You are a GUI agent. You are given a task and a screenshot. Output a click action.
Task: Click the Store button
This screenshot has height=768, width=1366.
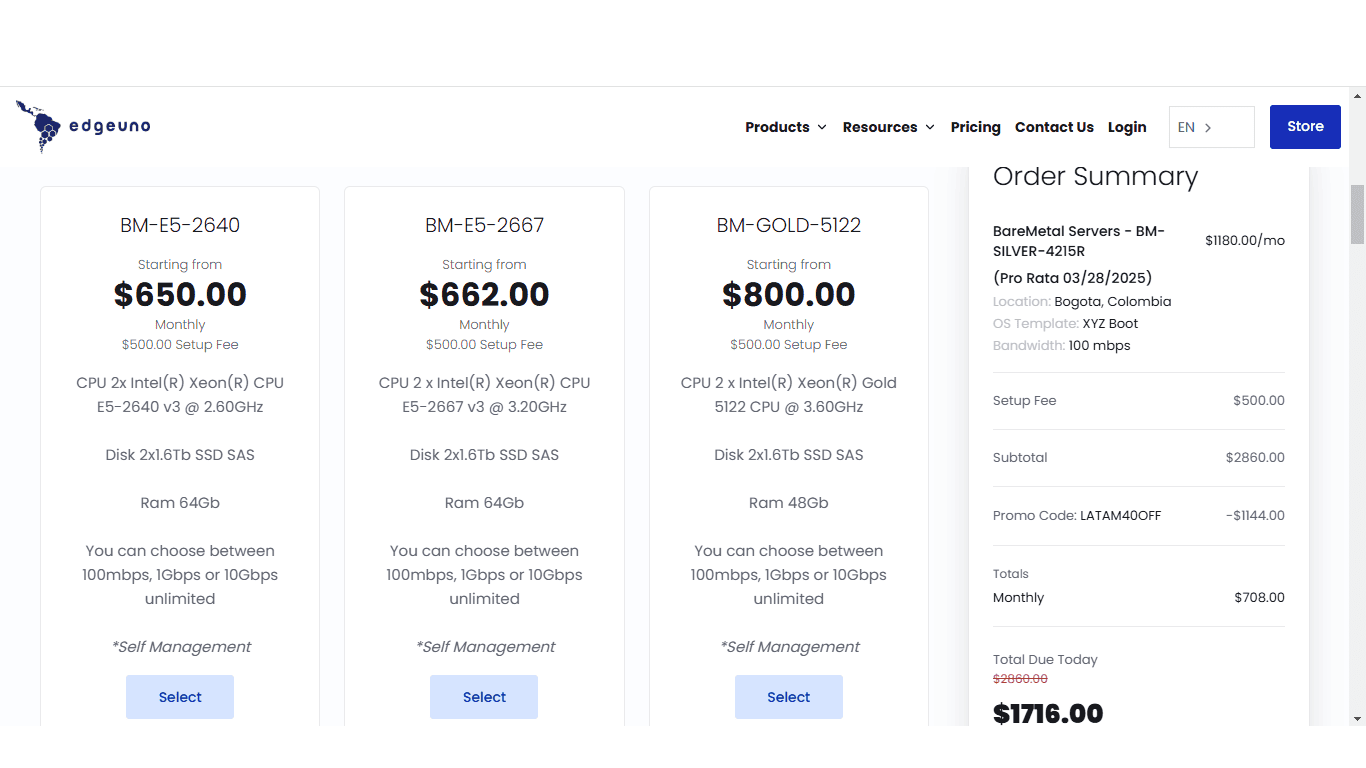(1305, 127)
